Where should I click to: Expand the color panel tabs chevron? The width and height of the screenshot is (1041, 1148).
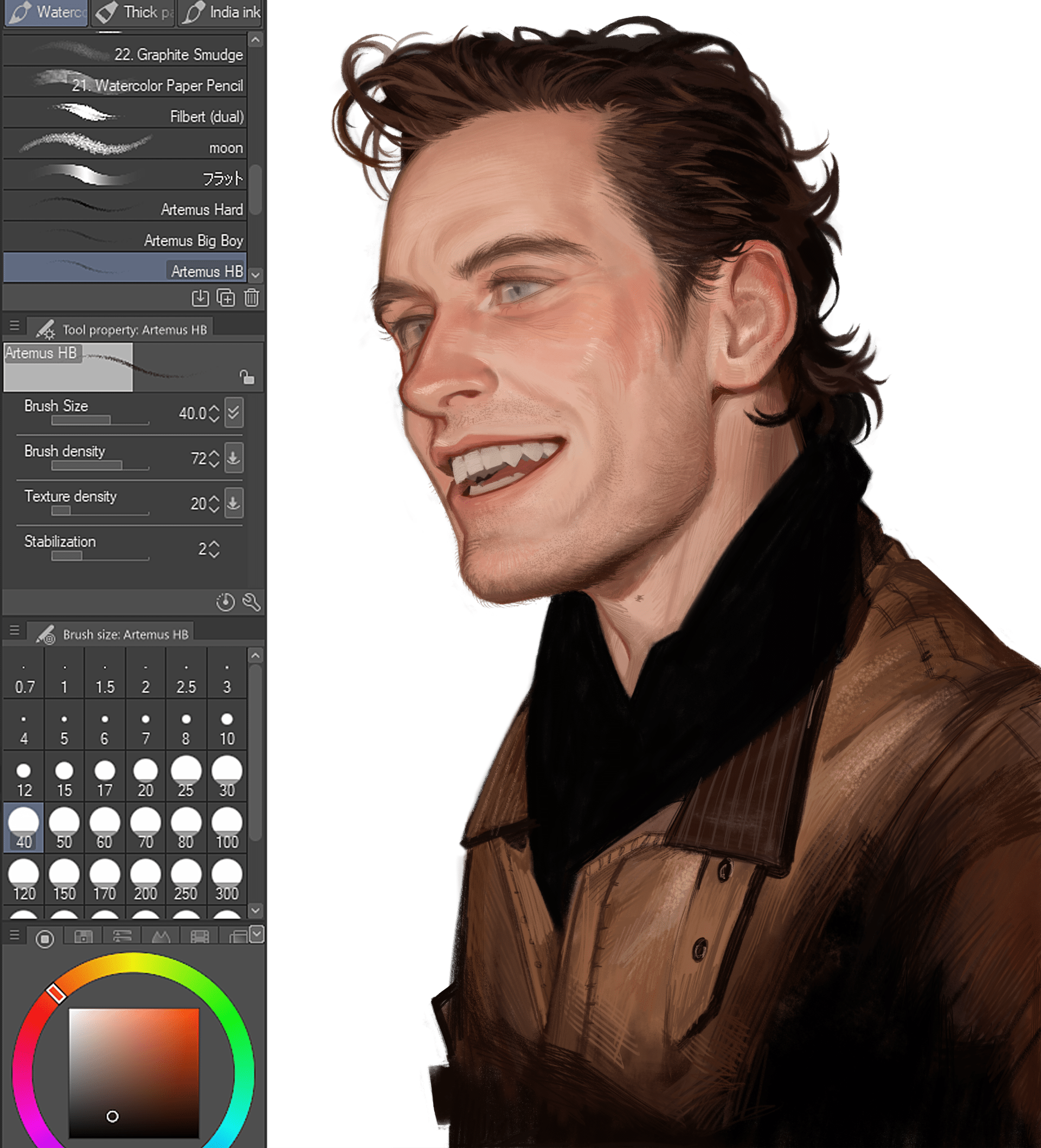click(x=257, y=933)
